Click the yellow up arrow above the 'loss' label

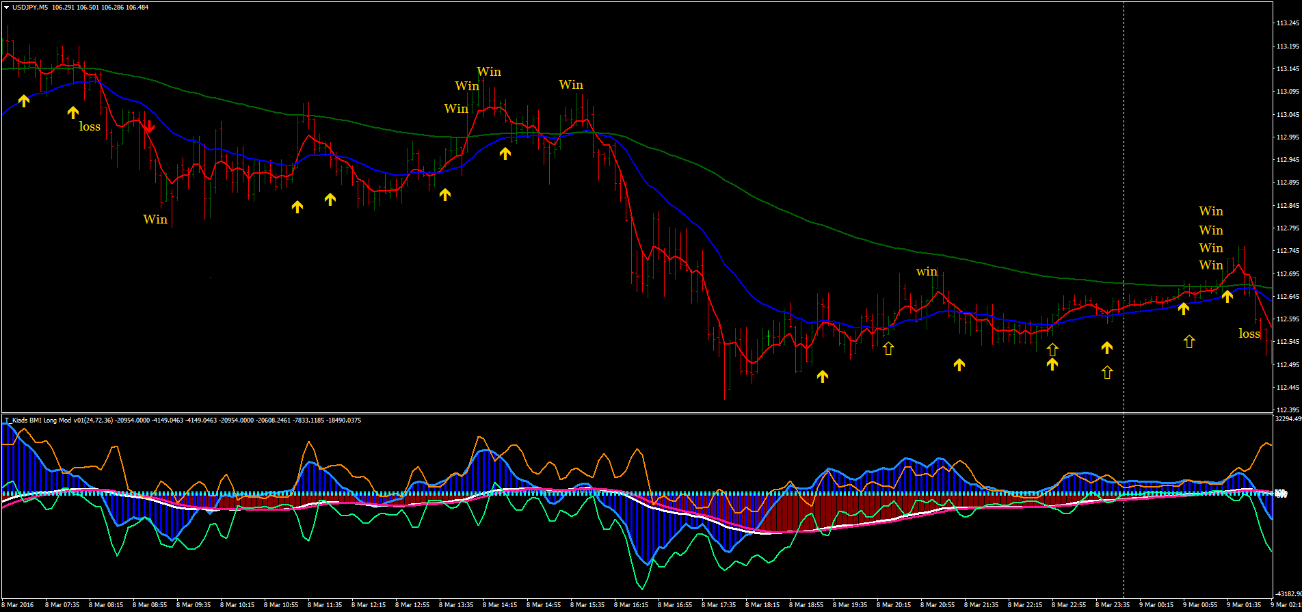point(73,112)
